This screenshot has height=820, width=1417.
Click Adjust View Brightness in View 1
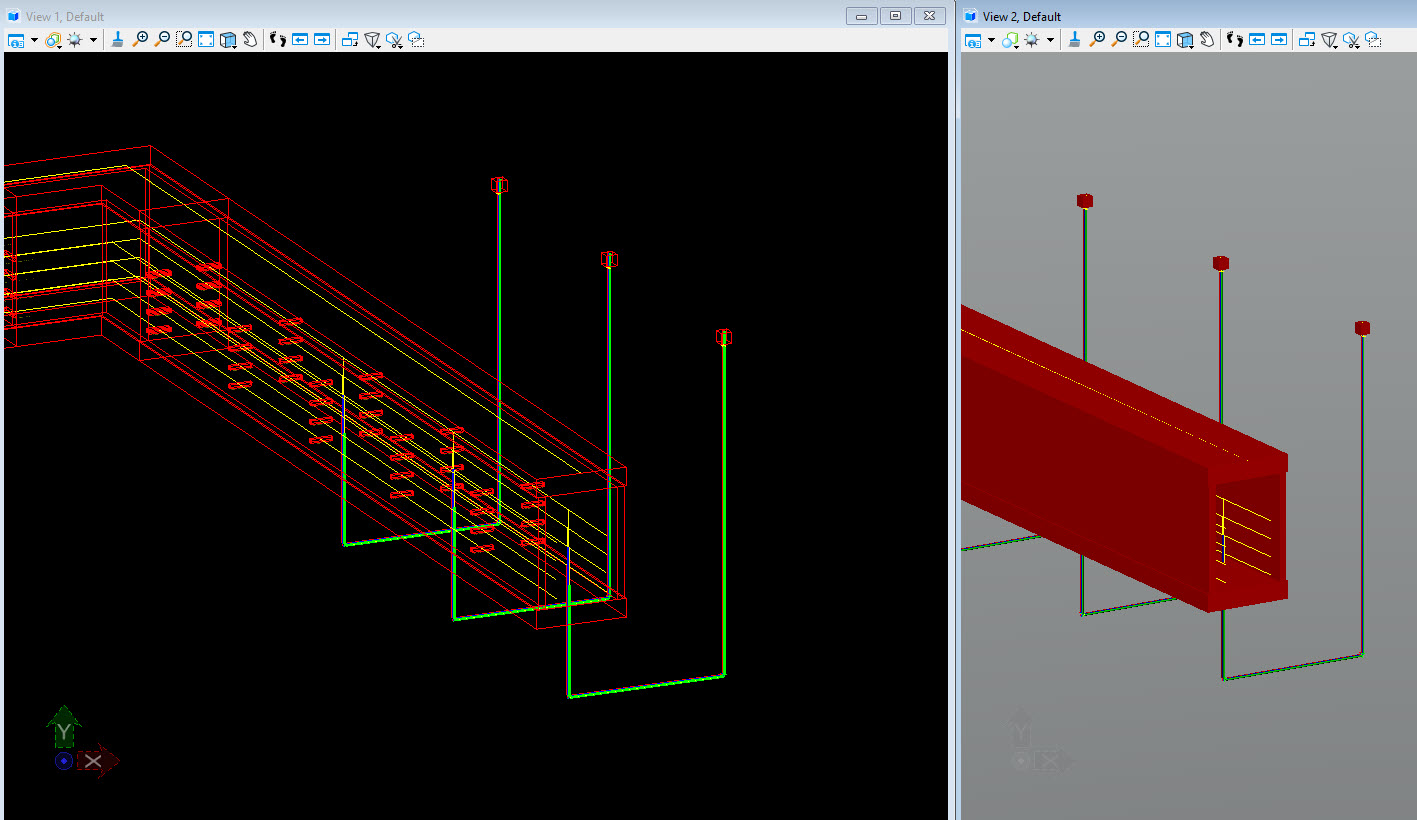[x=75, y=40]
